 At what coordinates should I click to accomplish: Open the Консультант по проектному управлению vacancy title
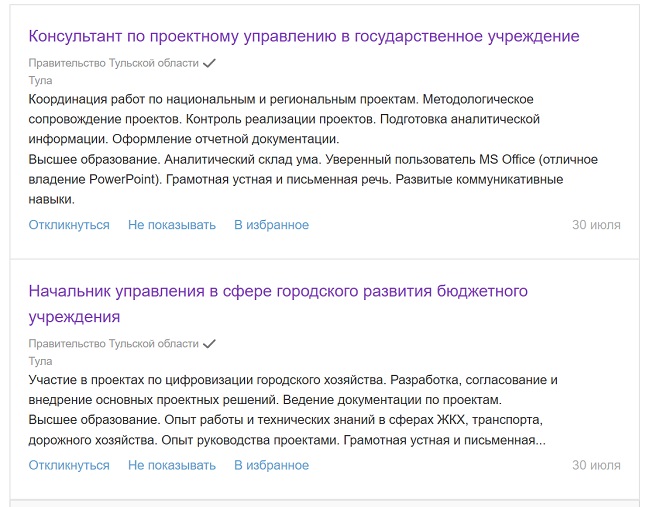(304, 36)
